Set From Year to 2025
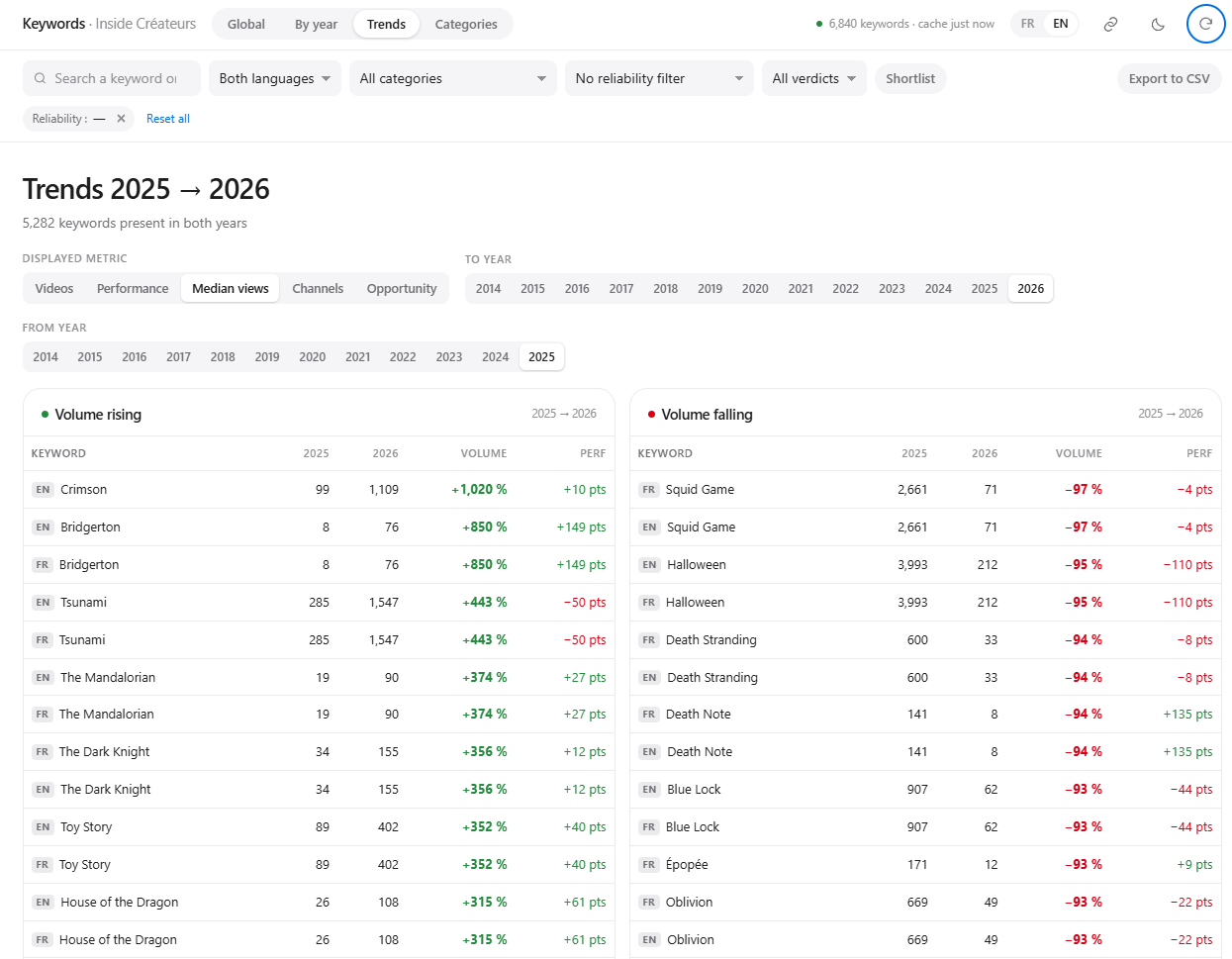The height and width of the screenshot is (959, 1232). 541,356
